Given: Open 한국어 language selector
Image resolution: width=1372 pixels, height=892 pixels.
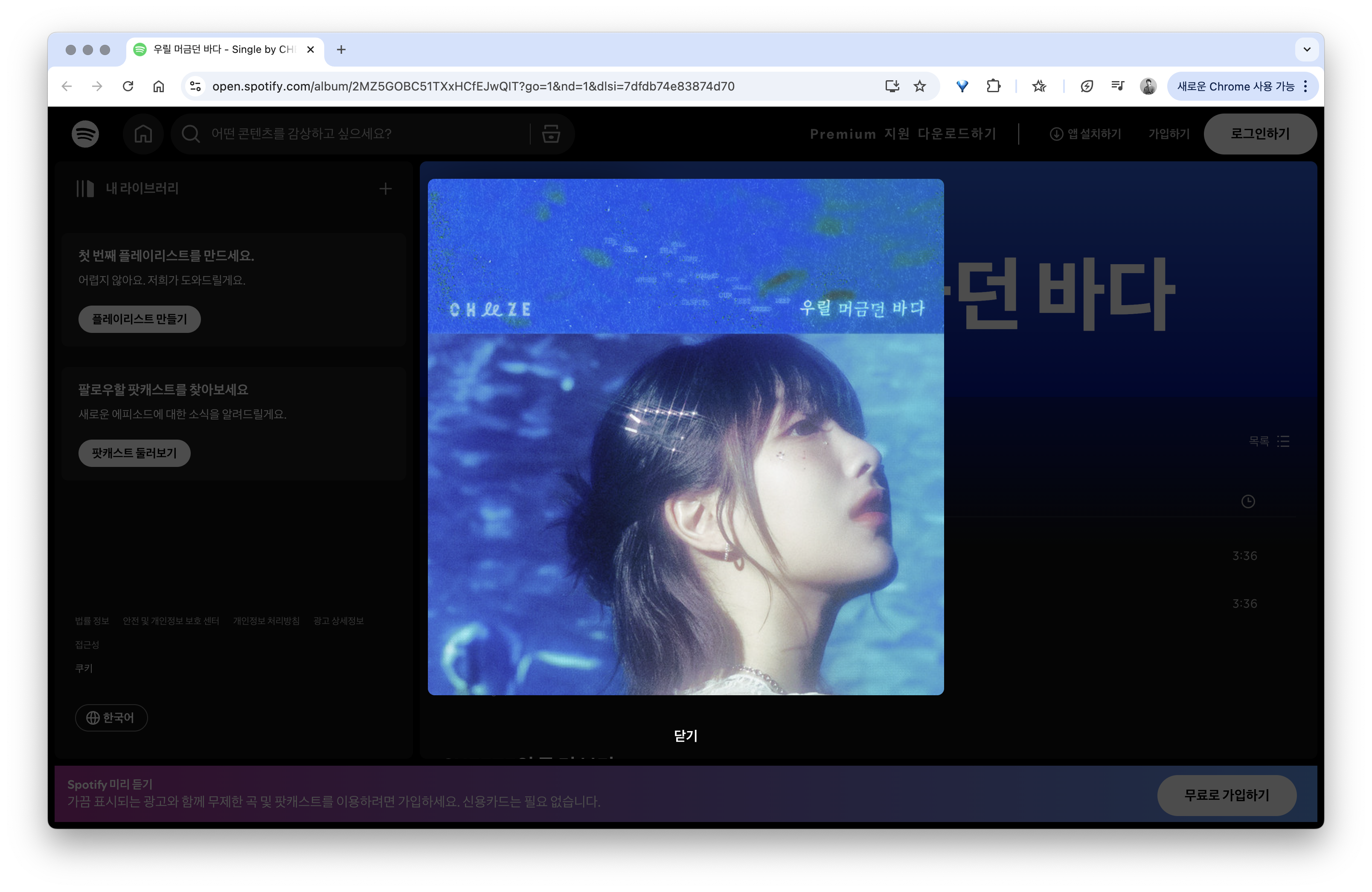Looking at the screenshot, I should click(111, 718).
